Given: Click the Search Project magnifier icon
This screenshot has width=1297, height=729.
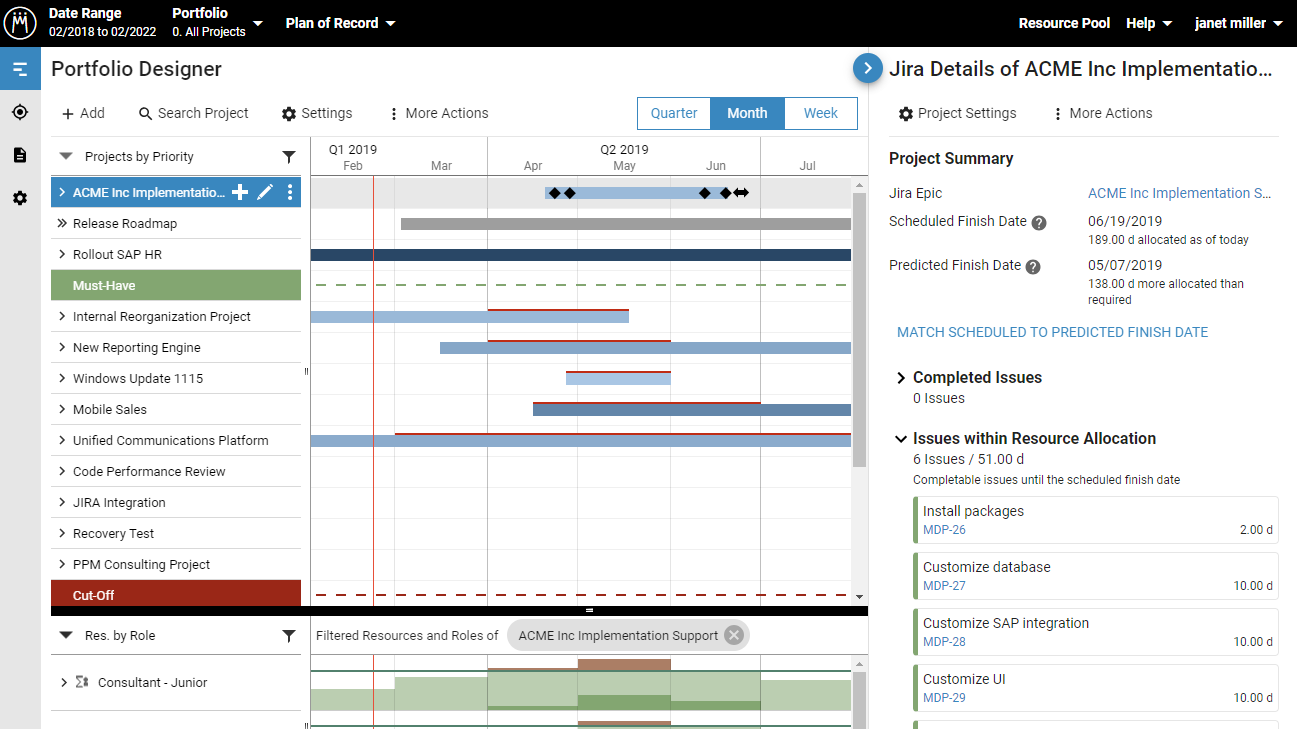Looking at the screenshot, I should (x=146, y=114).
